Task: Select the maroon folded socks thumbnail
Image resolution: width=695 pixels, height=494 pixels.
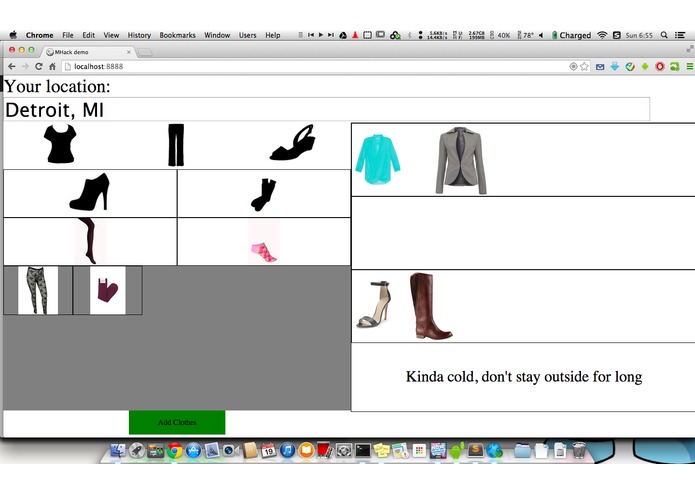Action: click(108, 290)
